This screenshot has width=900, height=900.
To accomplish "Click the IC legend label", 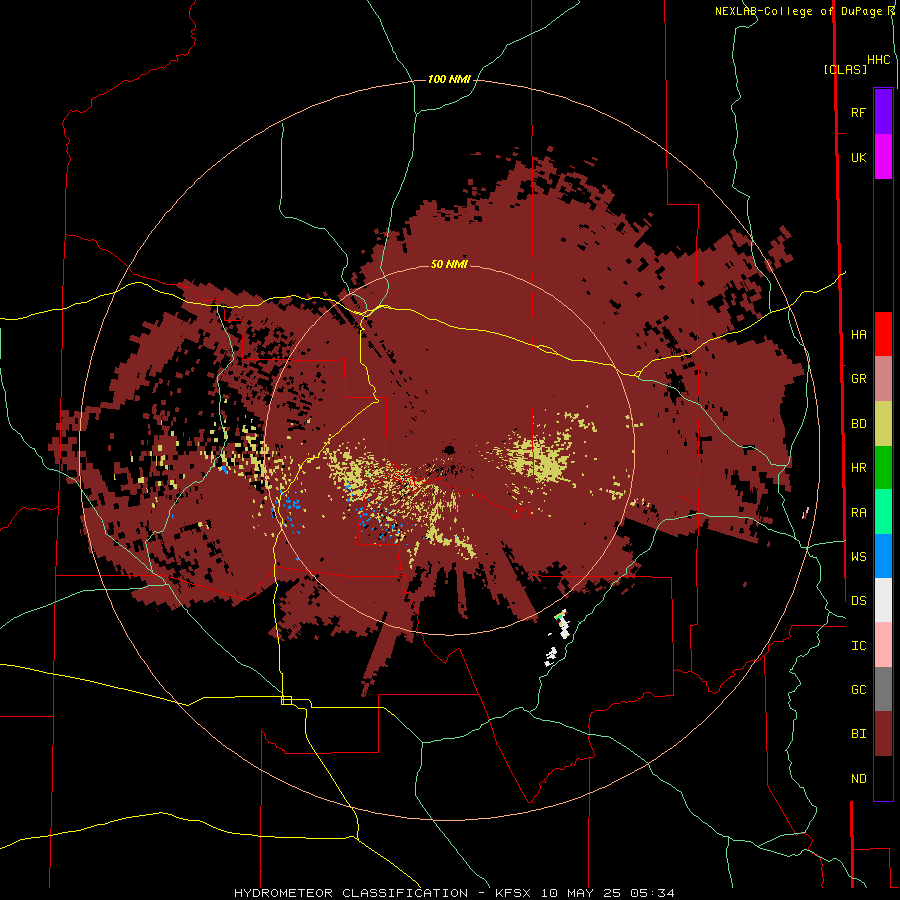I will pos(858,646).
